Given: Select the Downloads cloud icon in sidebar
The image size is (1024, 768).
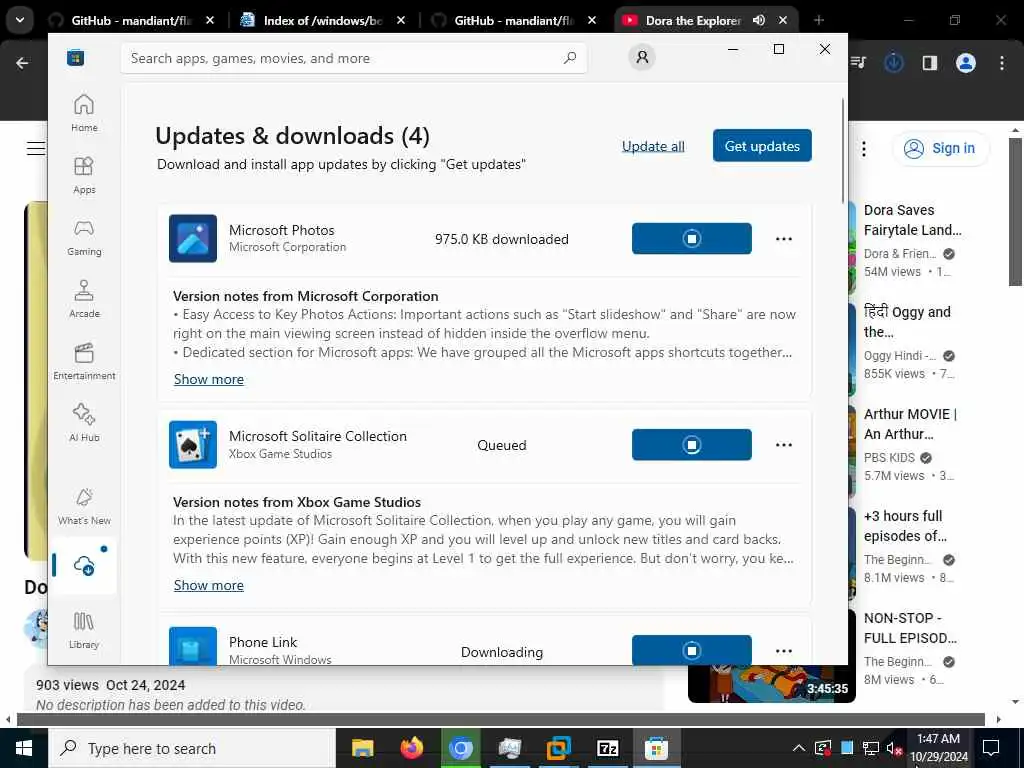Looking at the screenshot, I should (x=84, y=566).
